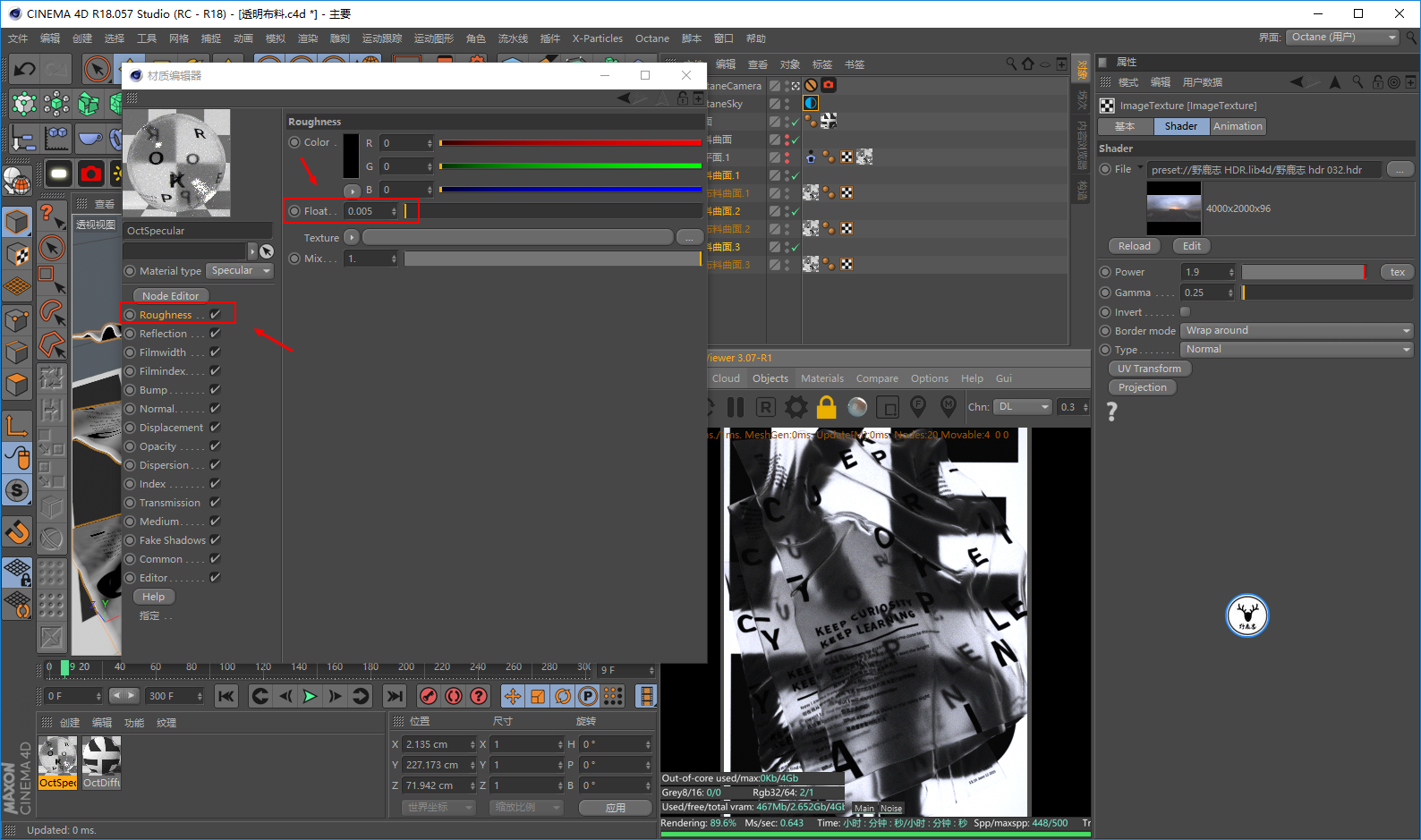Click the Node Editor button
The height and width of the screenshot is (840, 1421).
170,296
